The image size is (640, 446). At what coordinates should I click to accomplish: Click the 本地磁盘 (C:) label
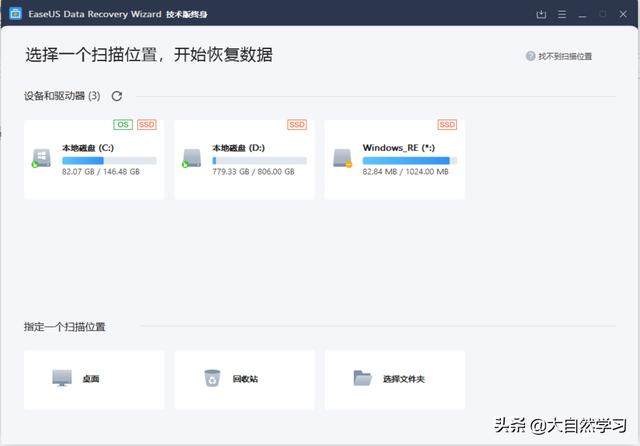coord(88,148)
